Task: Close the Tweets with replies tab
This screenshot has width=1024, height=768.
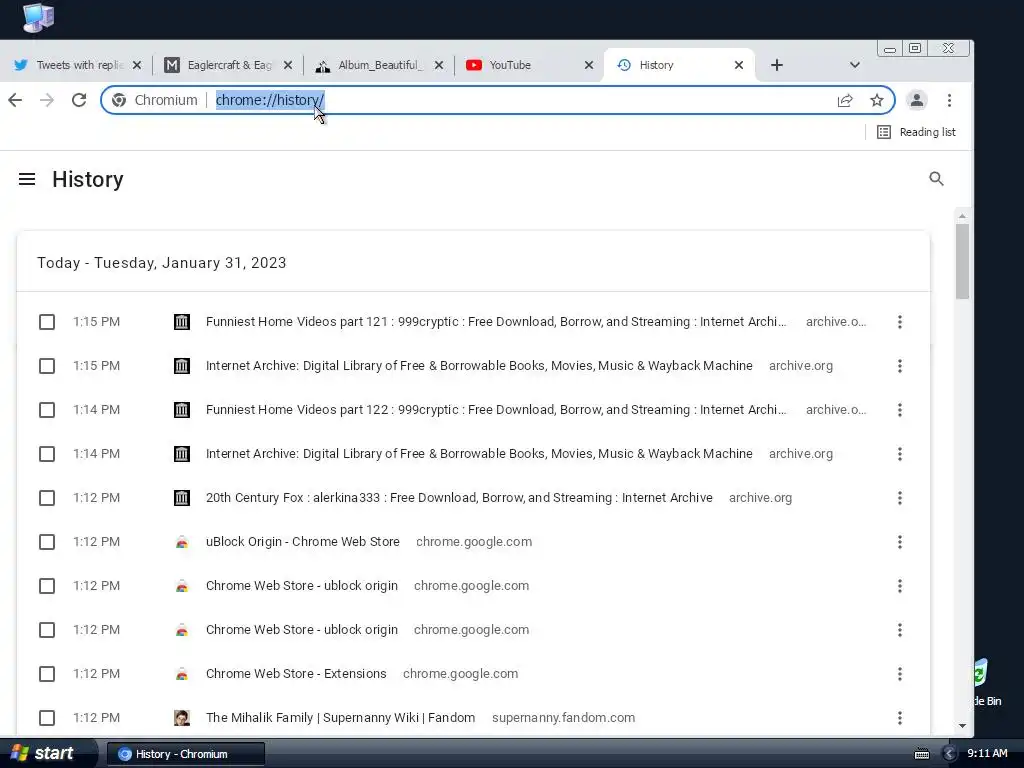Action: click(136, 65)
